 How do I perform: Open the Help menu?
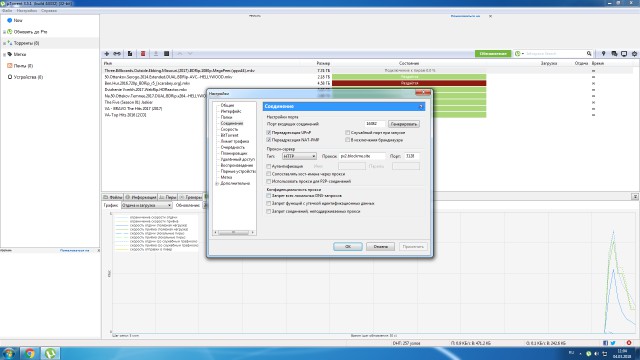[49, 11]
